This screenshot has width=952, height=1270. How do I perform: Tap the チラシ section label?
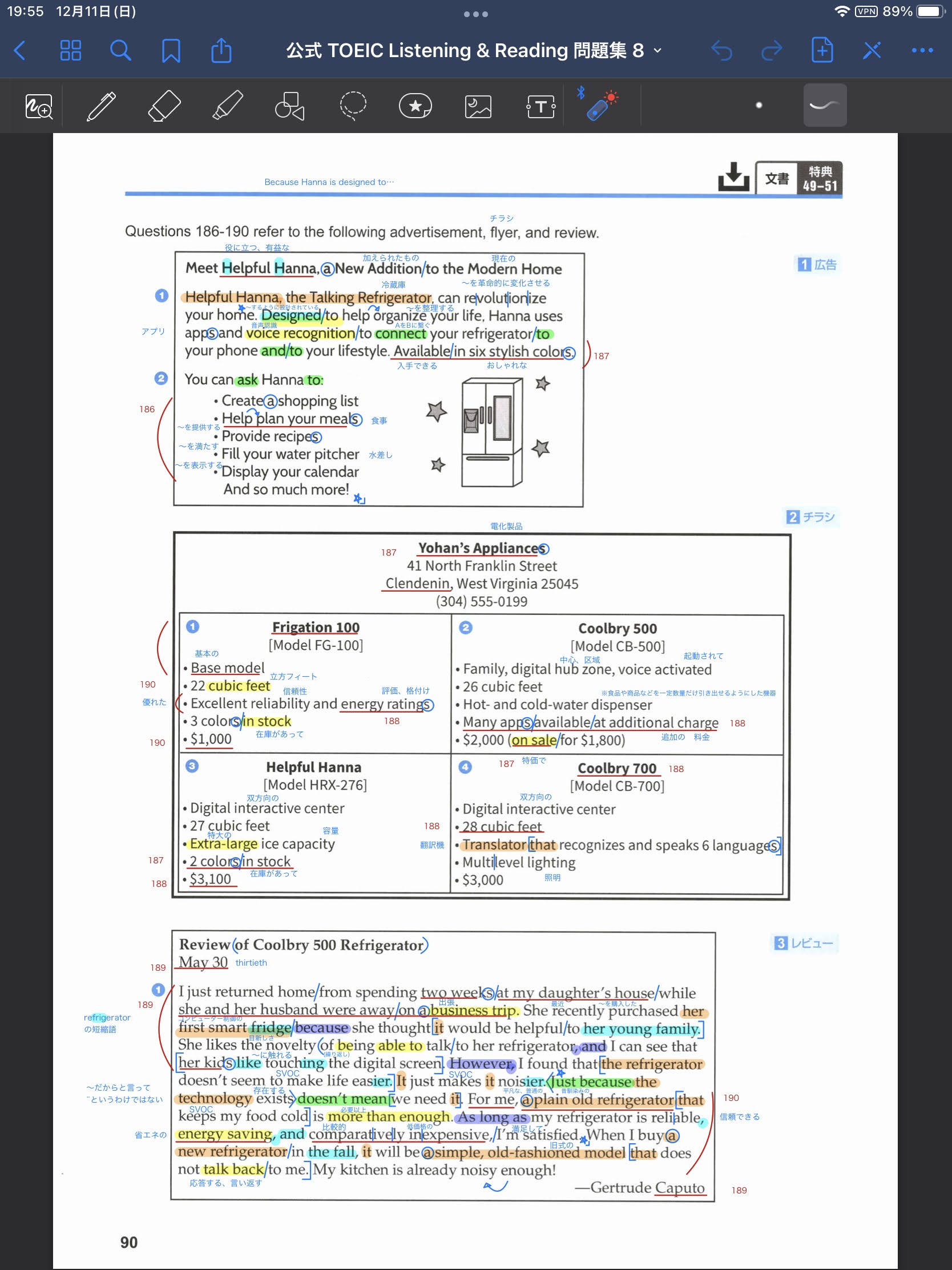[x=812, y=517]
